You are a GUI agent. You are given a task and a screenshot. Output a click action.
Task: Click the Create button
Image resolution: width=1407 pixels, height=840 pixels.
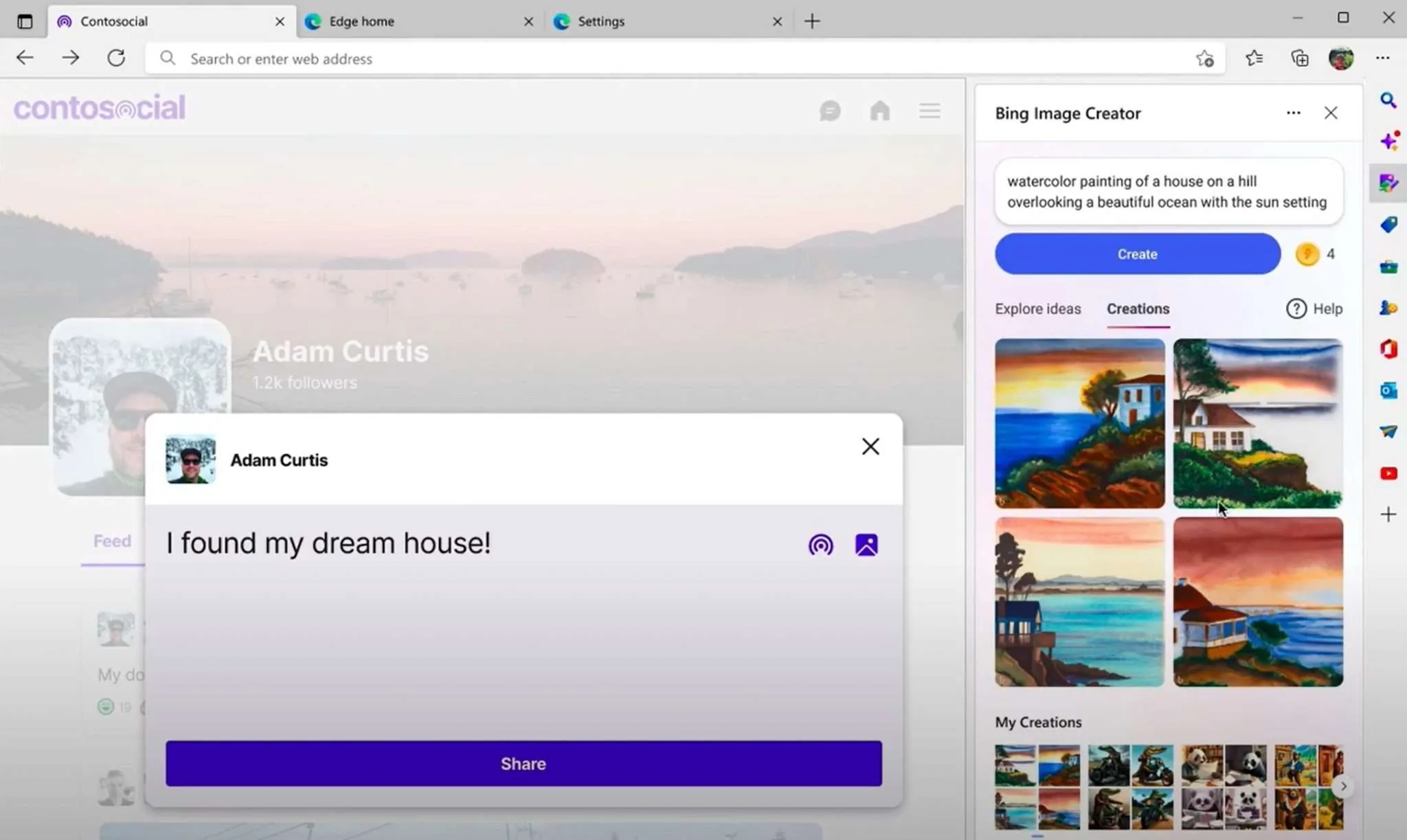coord(1136,253)
